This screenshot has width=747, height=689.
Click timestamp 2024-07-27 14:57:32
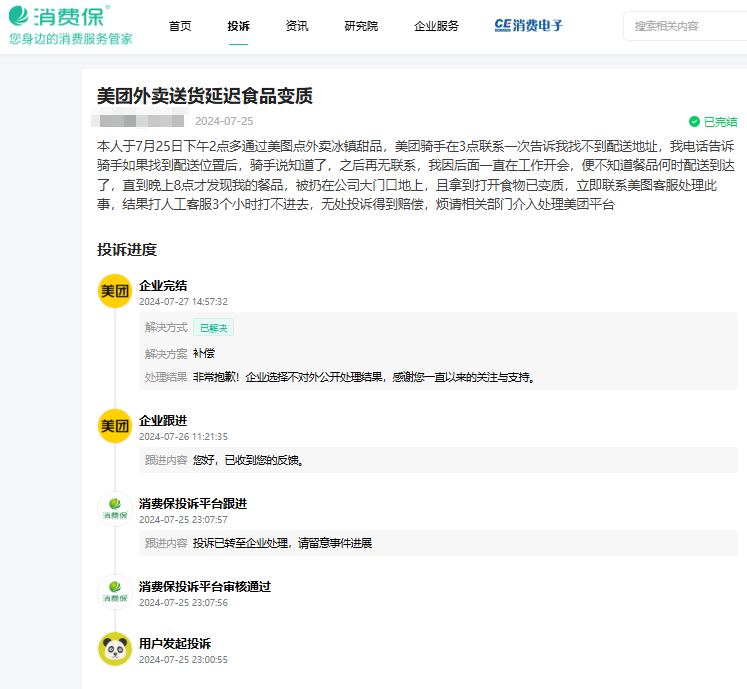click(183, 302)
